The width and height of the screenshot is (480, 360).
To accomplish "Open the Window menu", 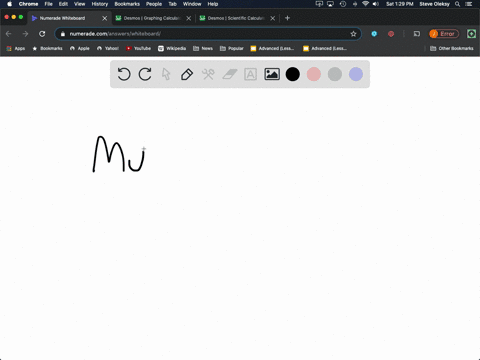I will click(x=192, y=4).
